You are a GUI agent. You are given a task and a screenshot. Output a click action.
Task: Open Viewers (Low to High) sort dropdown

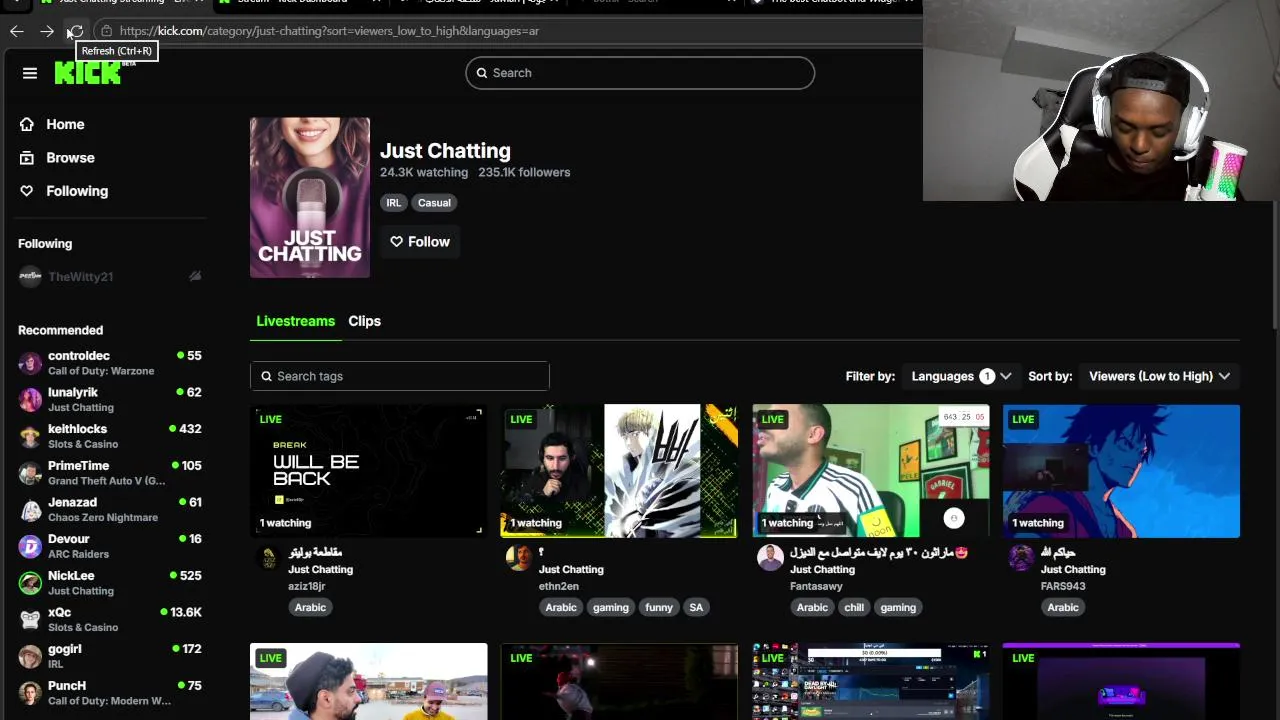(x=1160, y=376)
